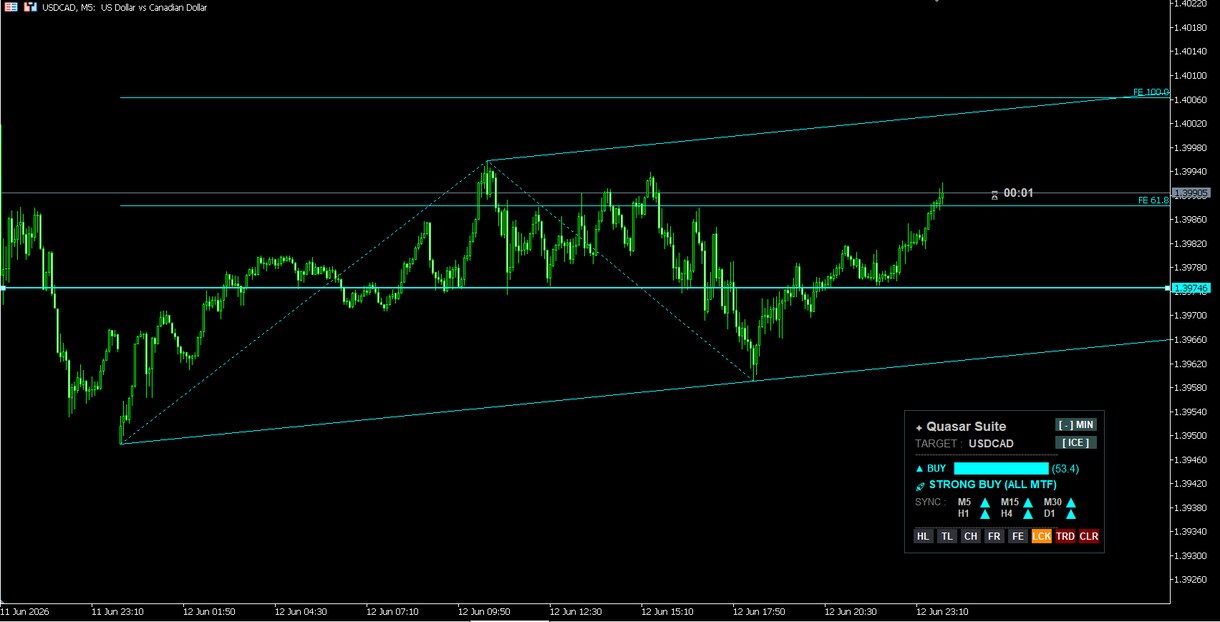1220x622 pixels.
Task: Click the 12 Jun 09:50 time axis label
Action: tap(484, 611)
